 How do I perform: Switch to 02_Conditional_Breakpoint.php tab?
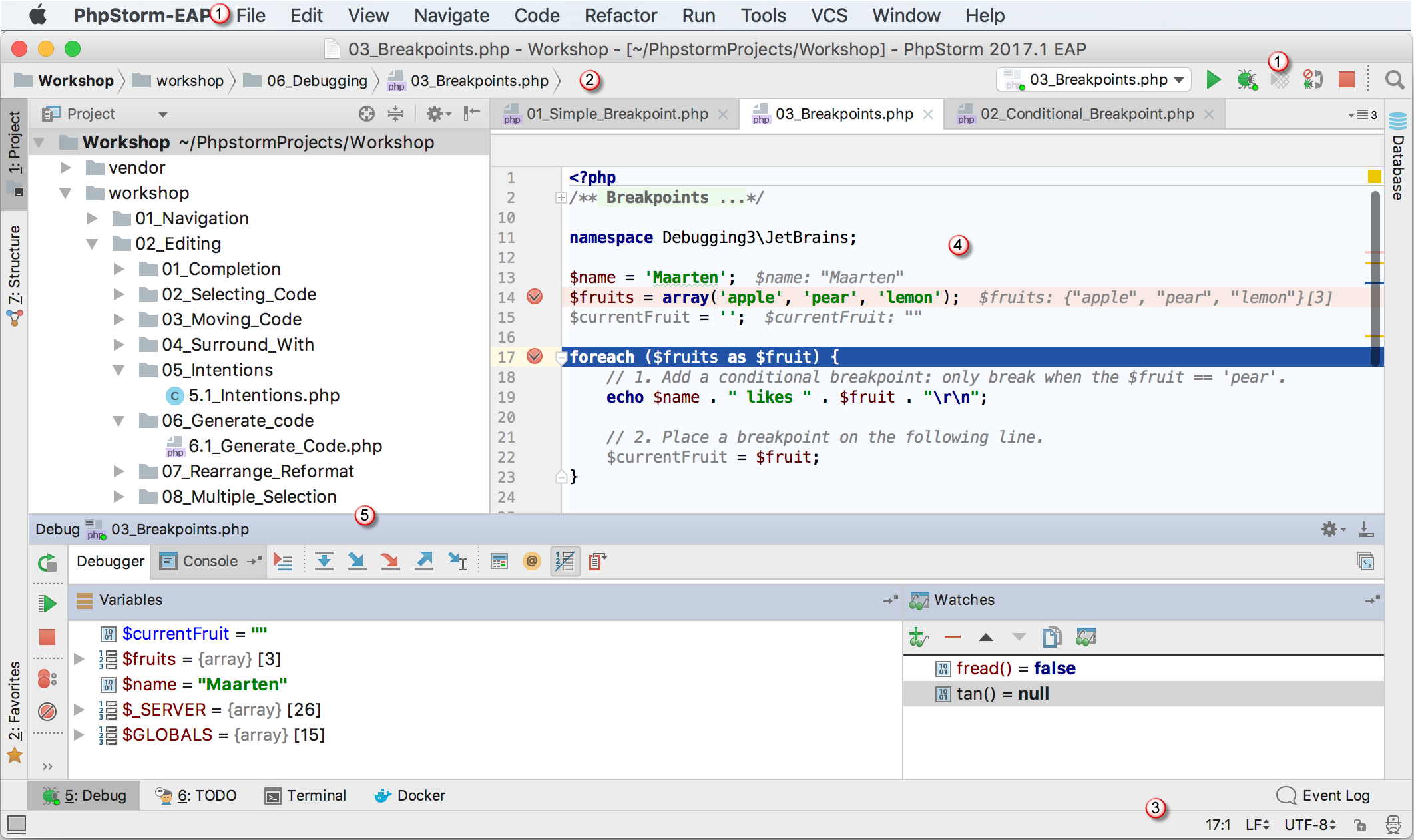pyautogui.click(x=1086, y=114)
